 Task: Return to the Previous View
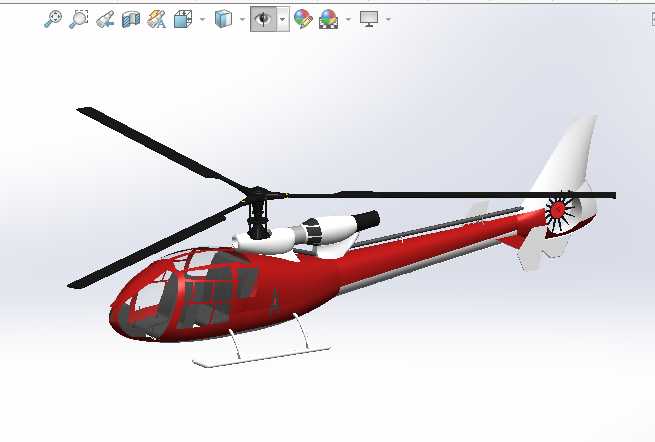[105, 19]
